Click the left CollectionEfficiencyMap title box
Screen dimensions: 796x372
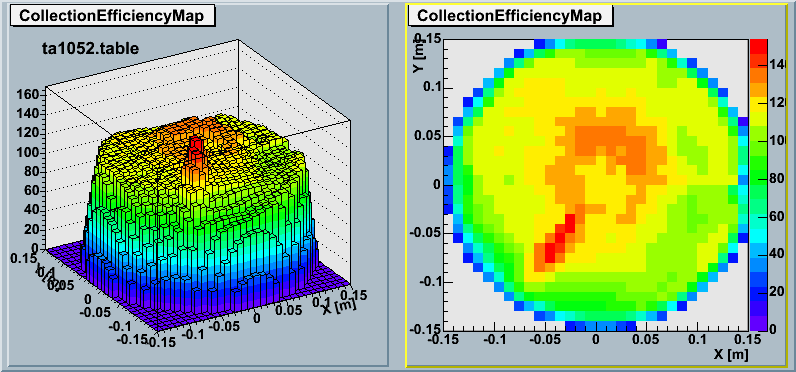pos(112,16)
